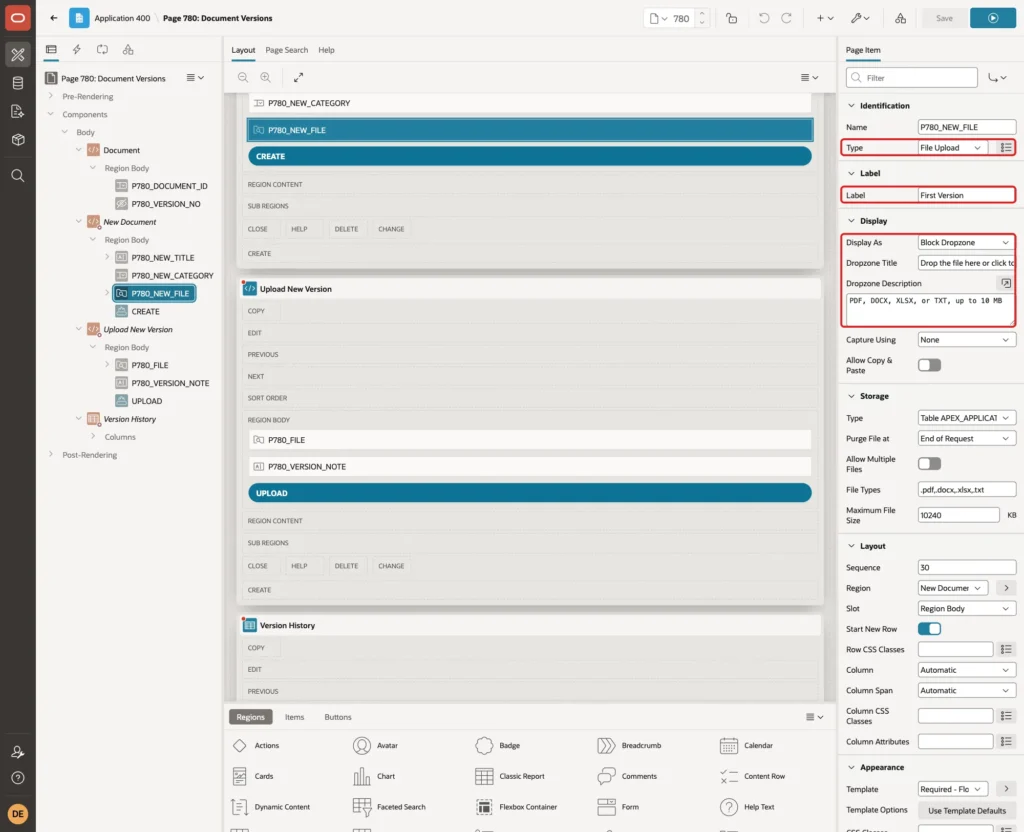Open the Gallery cube icon

(x=18, y=140)
